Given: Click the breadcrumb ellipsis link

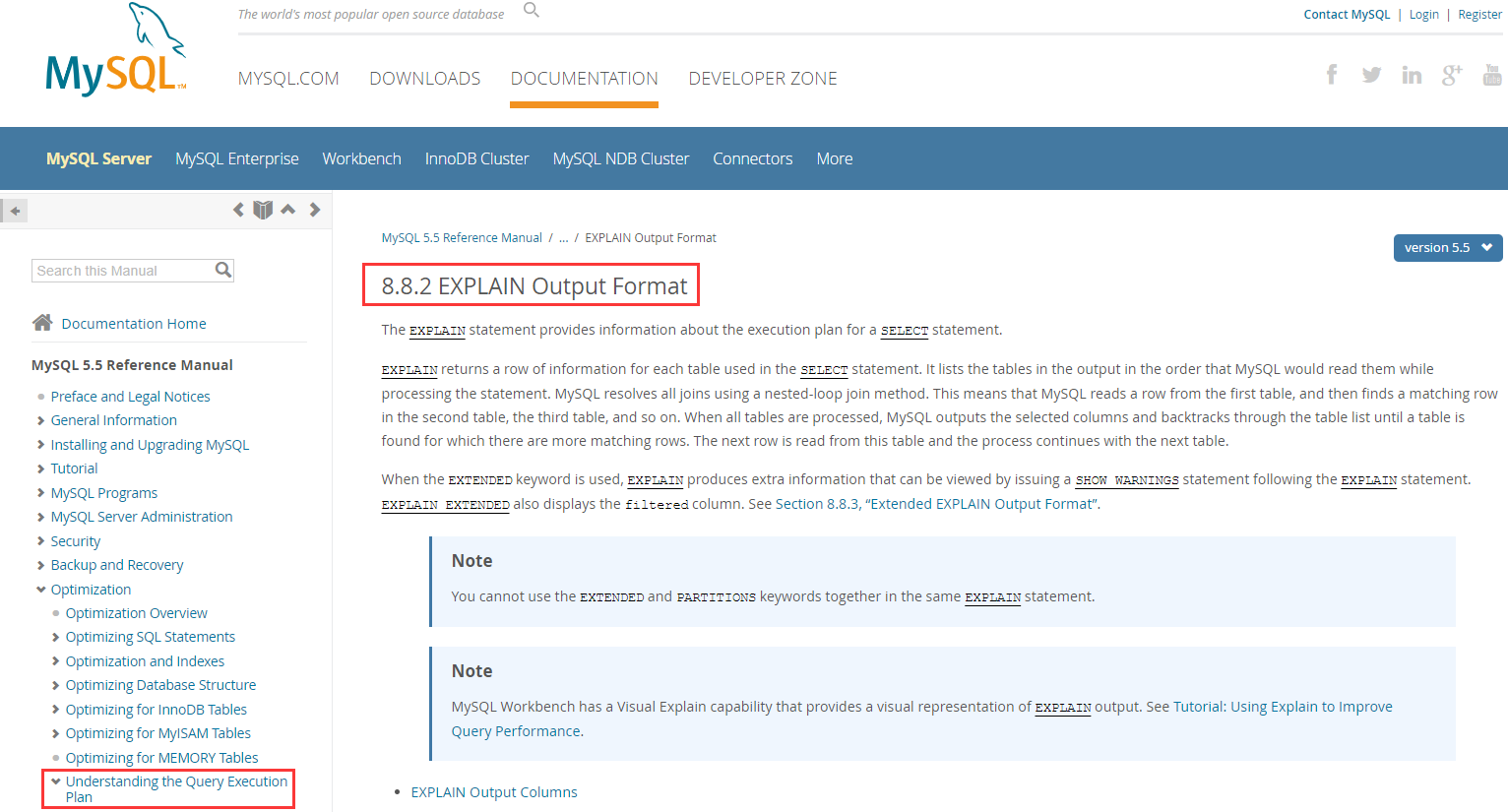Looking at the screenshot, I should pos(564,238).
